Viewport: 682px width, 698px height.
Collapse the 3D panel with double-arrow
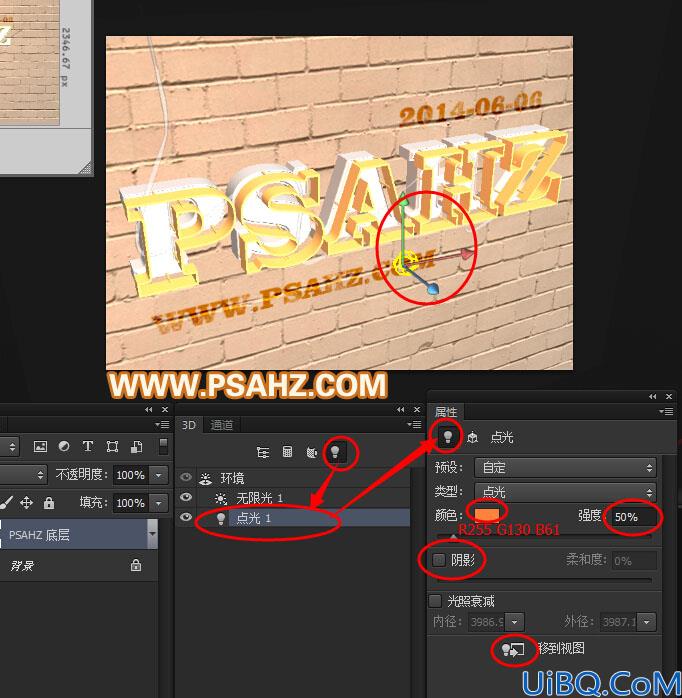pyautogui.click(x=401, y=410)
